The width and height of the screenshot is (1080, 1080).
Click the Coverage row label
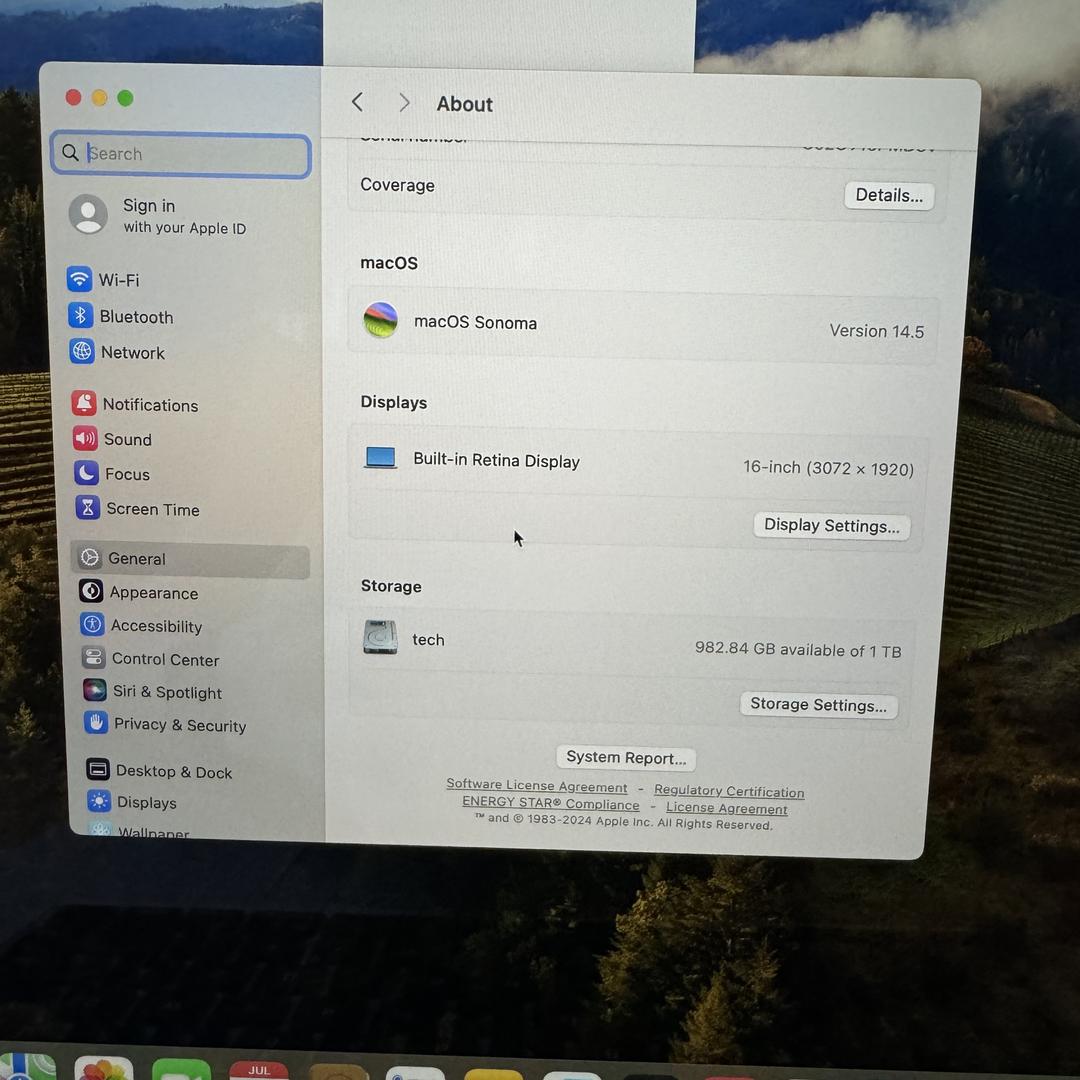(397, 185)
